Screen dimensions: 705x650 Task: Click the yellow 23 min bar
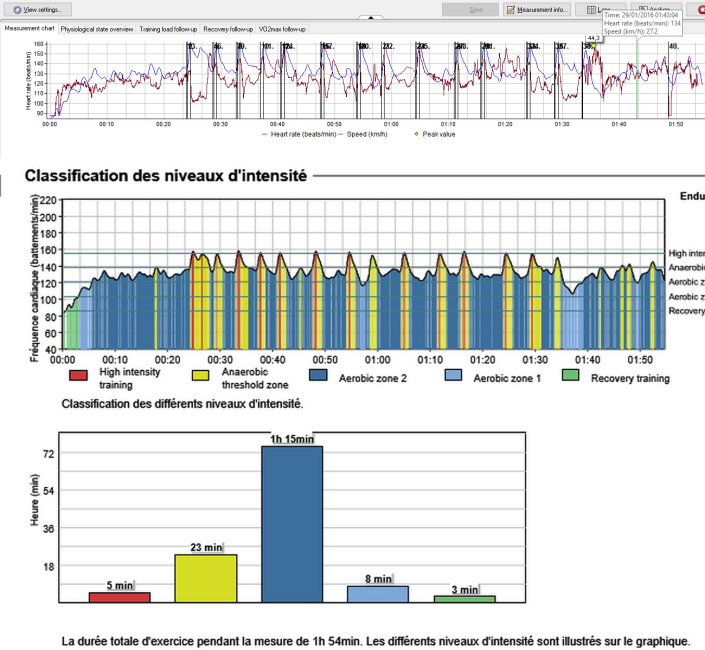tap(206, 578)
